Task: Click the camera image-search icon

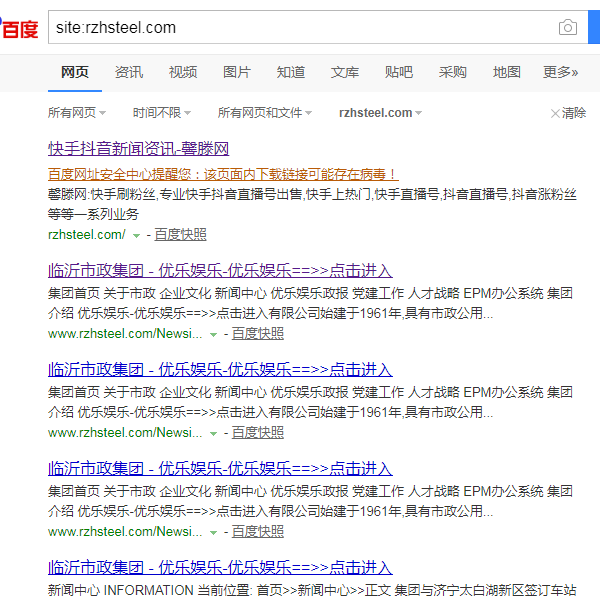Action: tap(567, 28)
